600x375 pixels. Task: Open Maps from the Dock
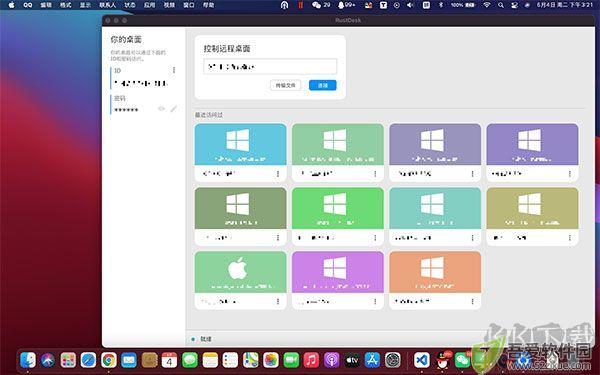click(x=251, y=360)
